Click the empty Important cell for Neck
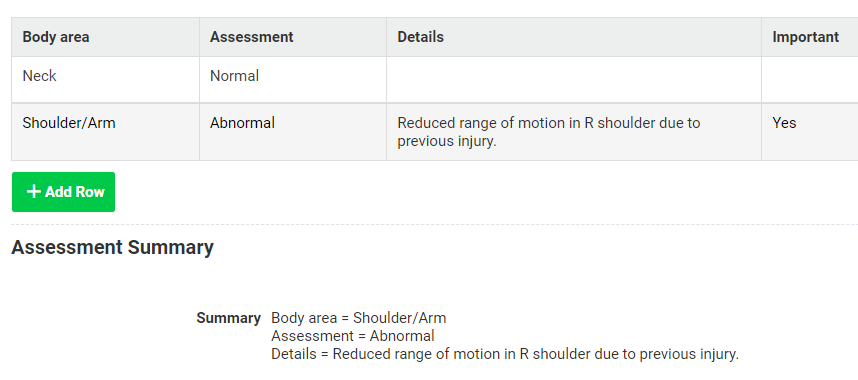The height and width of the screenshot is (380, 858). (810, 79)
